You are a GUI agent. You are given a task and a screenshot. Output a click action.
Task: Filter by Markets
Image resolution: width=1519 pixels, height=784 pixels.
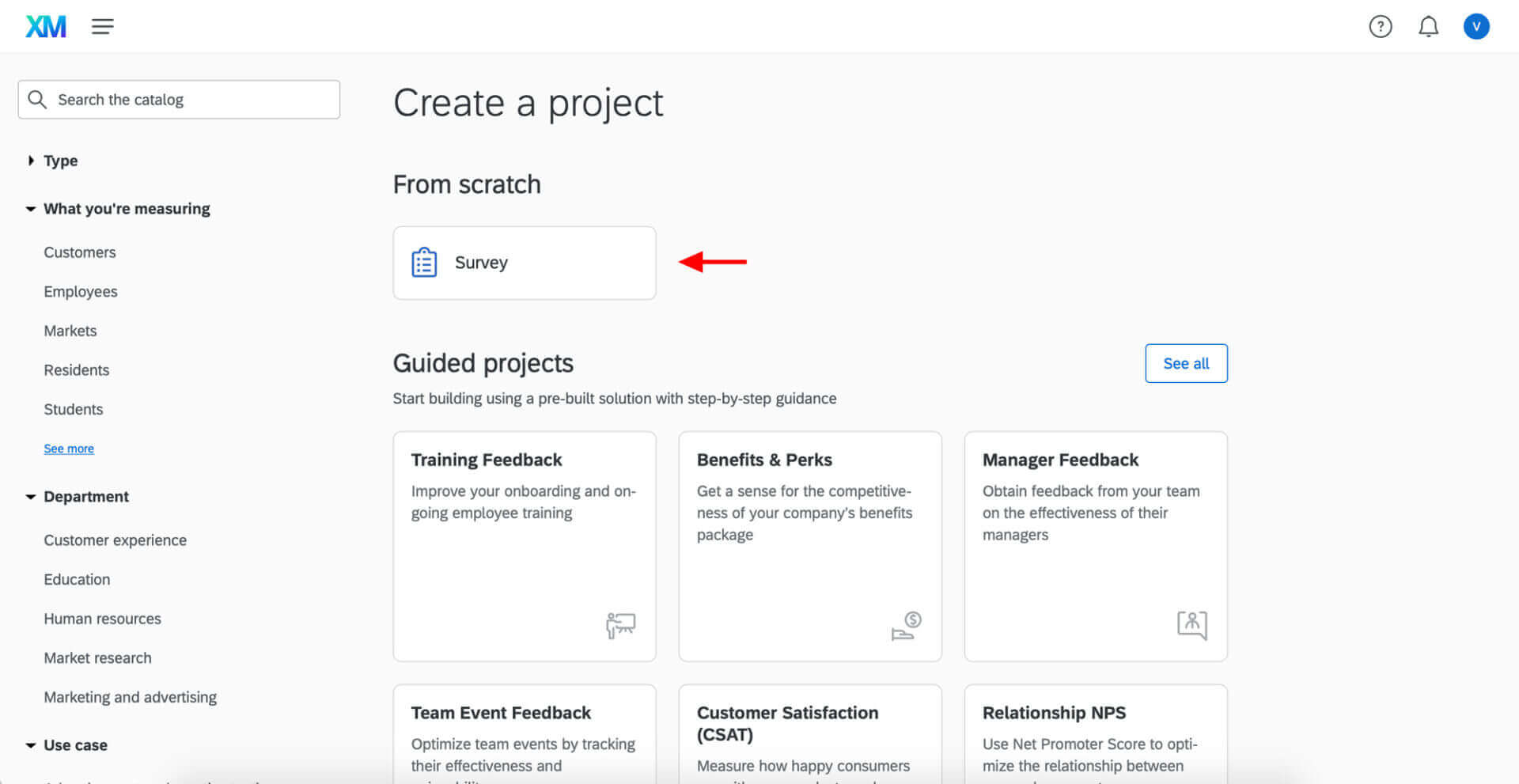click(x=70, y=331)
